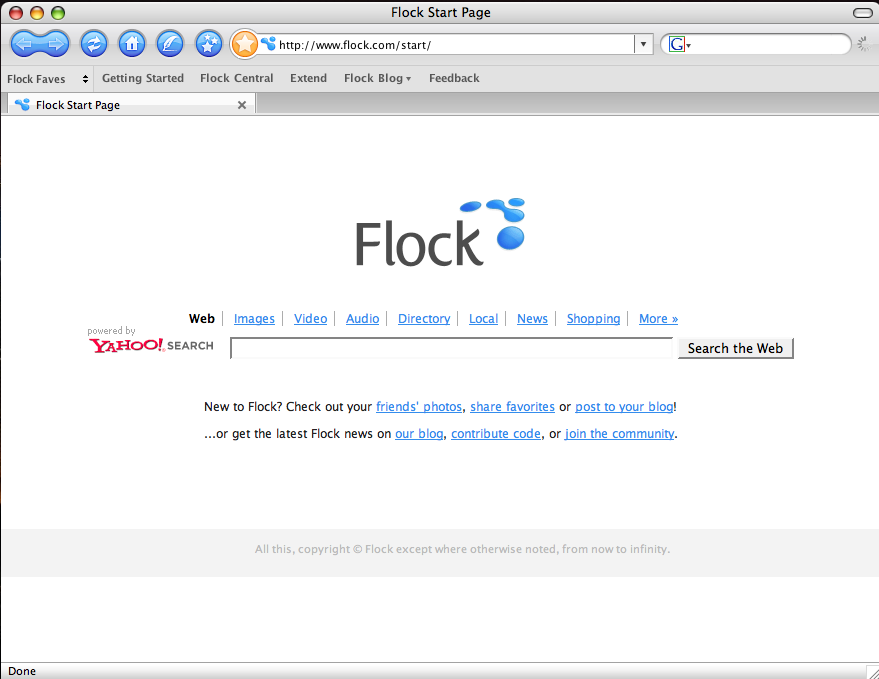
Task: Close the Flock Start Page tab
Action: [242, 105]
